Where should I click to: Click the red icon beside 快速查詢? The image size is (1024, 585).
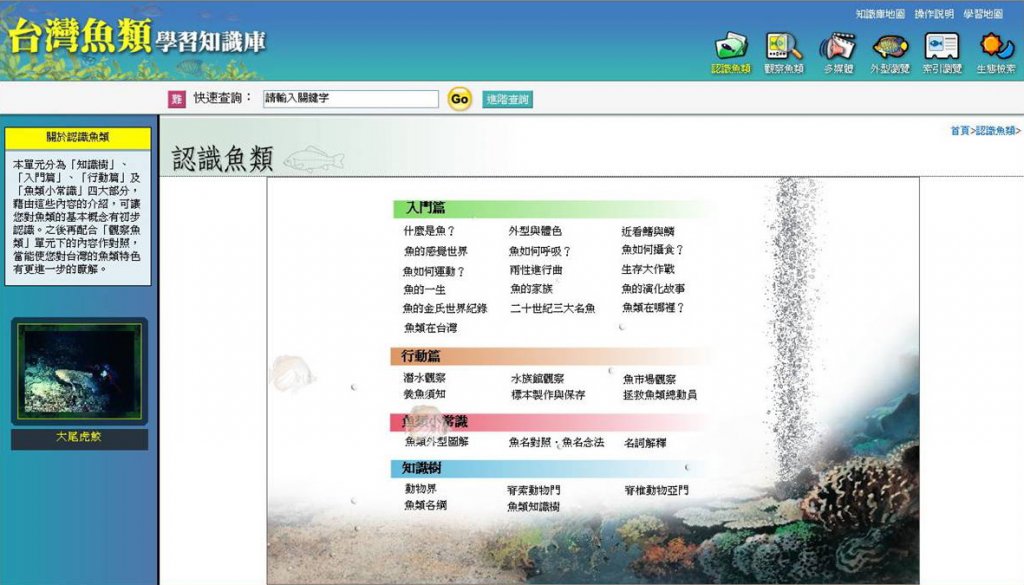pyautogui.click(x=176, y=99)
